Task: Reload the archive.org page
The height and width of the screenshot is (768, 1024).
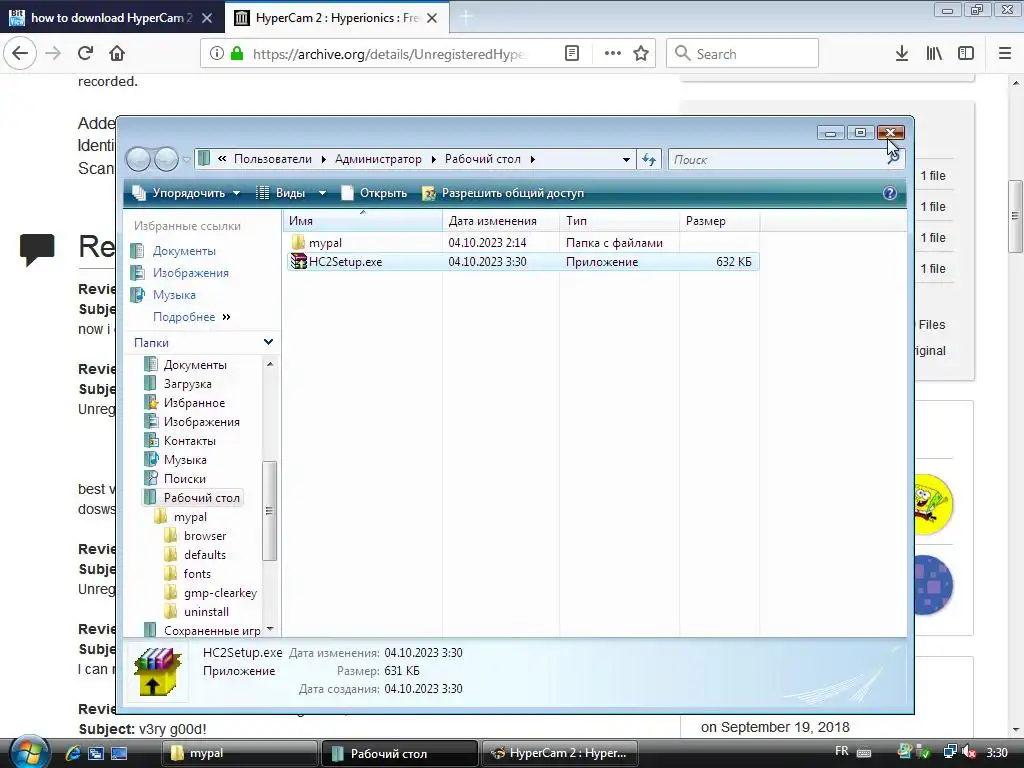Action: pos(85,54)
